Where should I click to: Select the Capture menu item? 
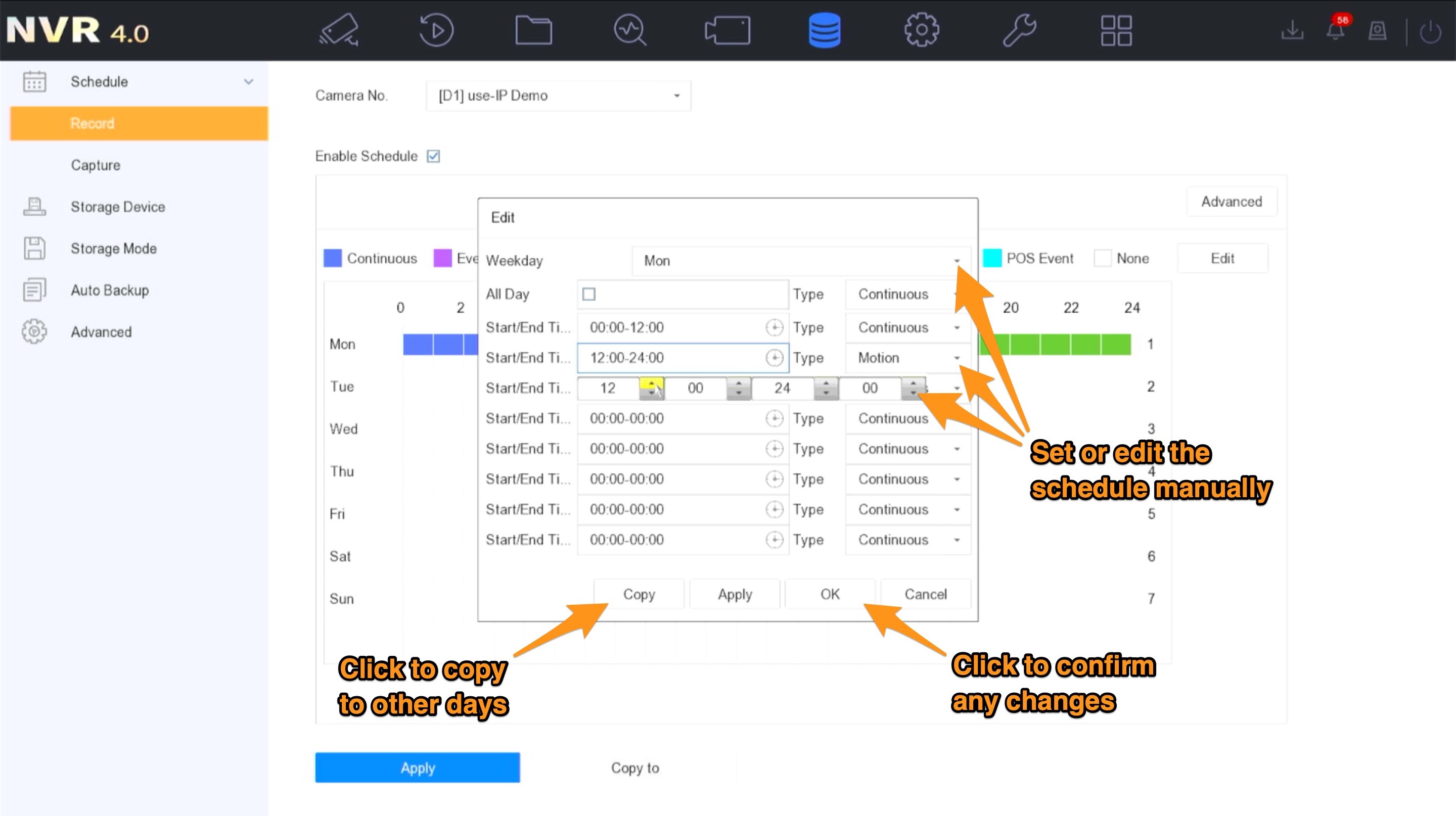96,165
